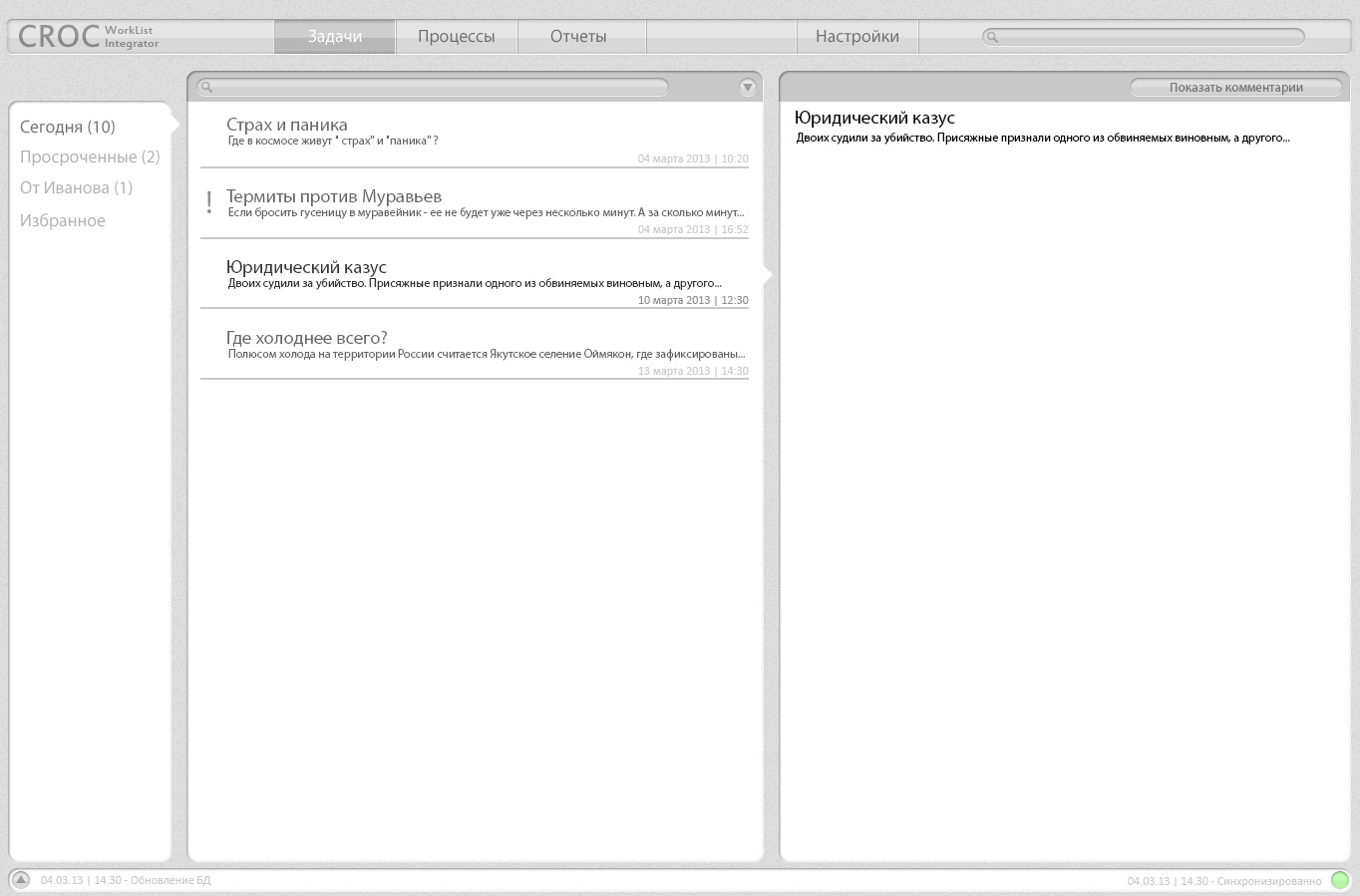Click the description text in the detail pane
The width and height of the screenshot is (1360, 896).
click(x=1043, y=138)
